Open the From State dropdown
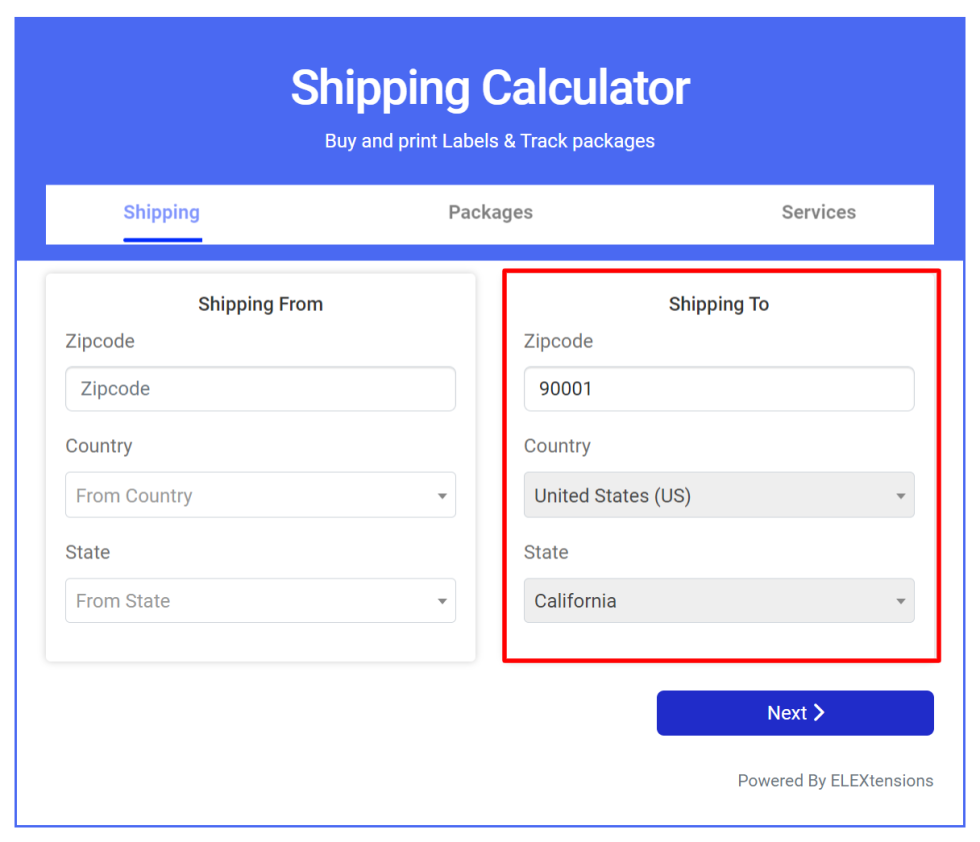The image size is (980, 842). 261,601
